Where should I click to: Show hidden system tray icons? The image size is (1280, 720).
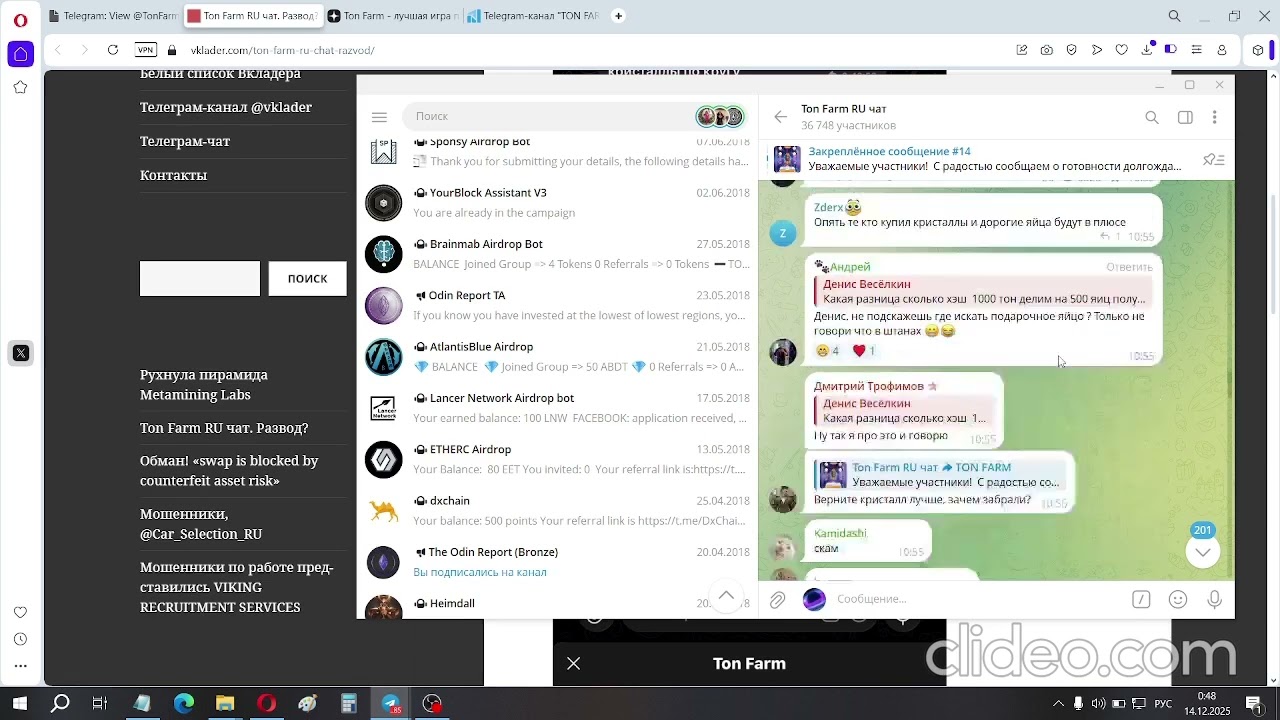1058,704
